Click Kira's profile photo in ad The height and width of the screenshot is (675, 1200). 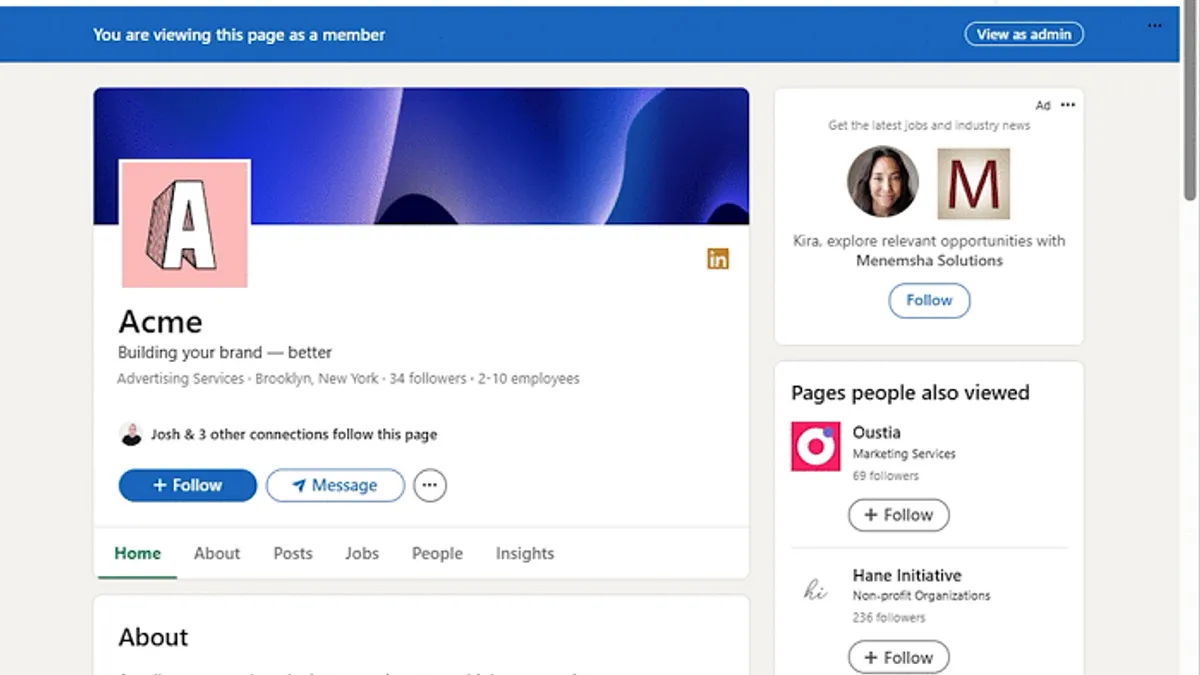883,182
